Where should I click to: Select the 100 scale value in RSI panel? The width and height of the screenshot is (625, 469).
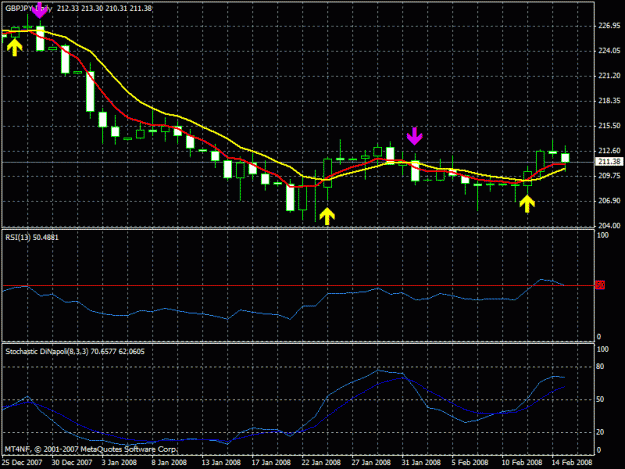pos(603,235)
